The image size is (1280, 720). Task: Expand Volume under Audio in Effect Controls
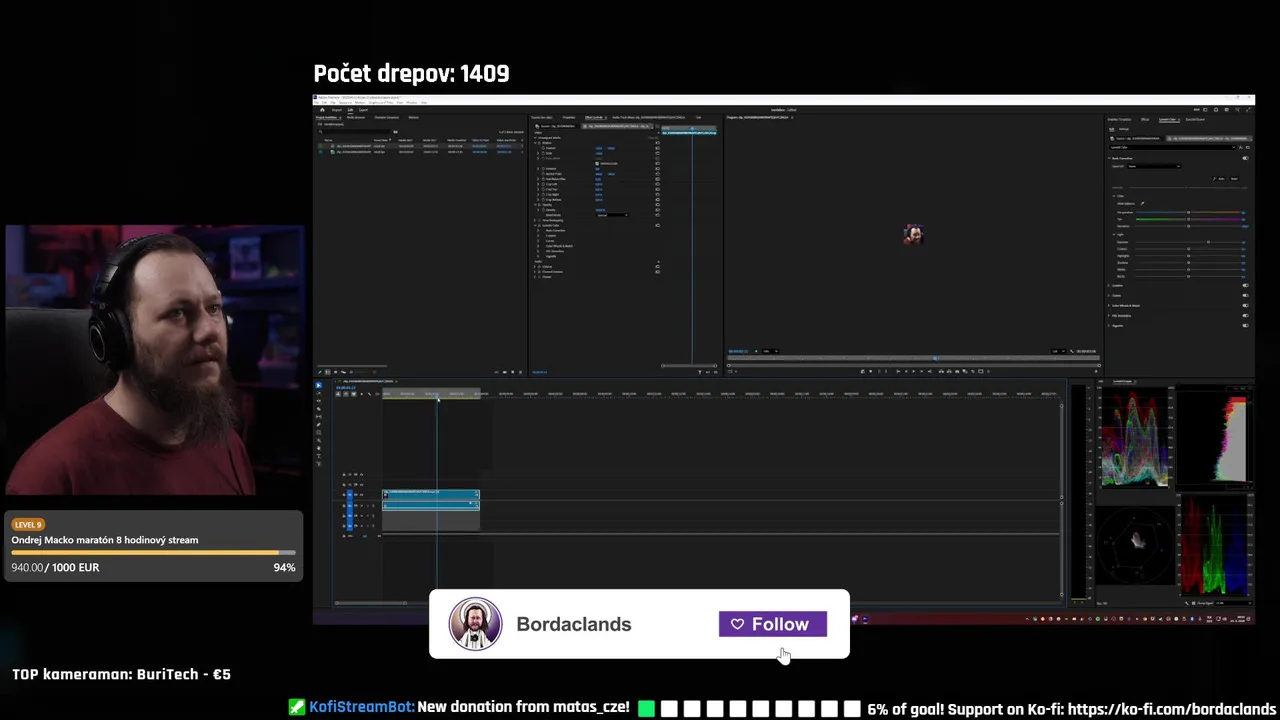535,267
